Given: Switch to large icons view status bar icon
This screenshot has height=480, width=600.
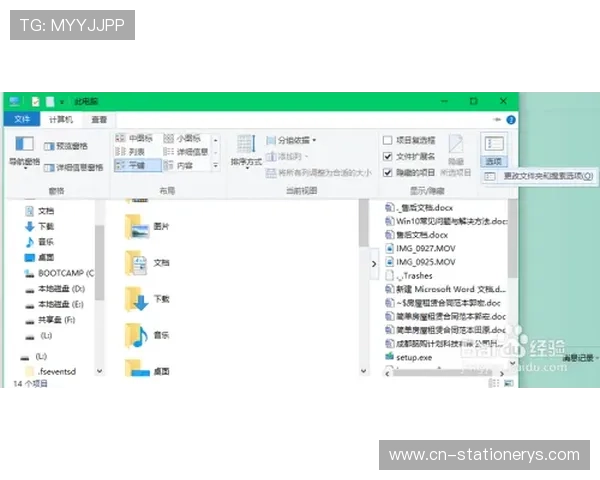Looking at the screenshot, I should (x=508, y=383).
